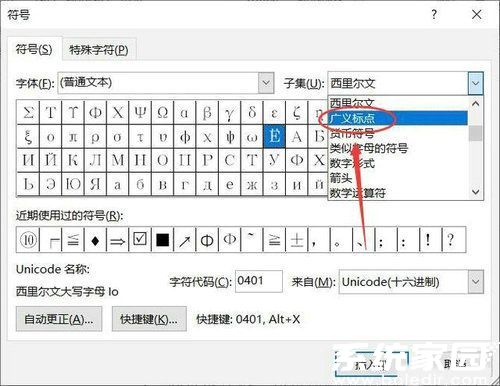Collapse the 子集 subset dropdown arrow
This screenshot has height=386, width=500.
pos(476,83)
